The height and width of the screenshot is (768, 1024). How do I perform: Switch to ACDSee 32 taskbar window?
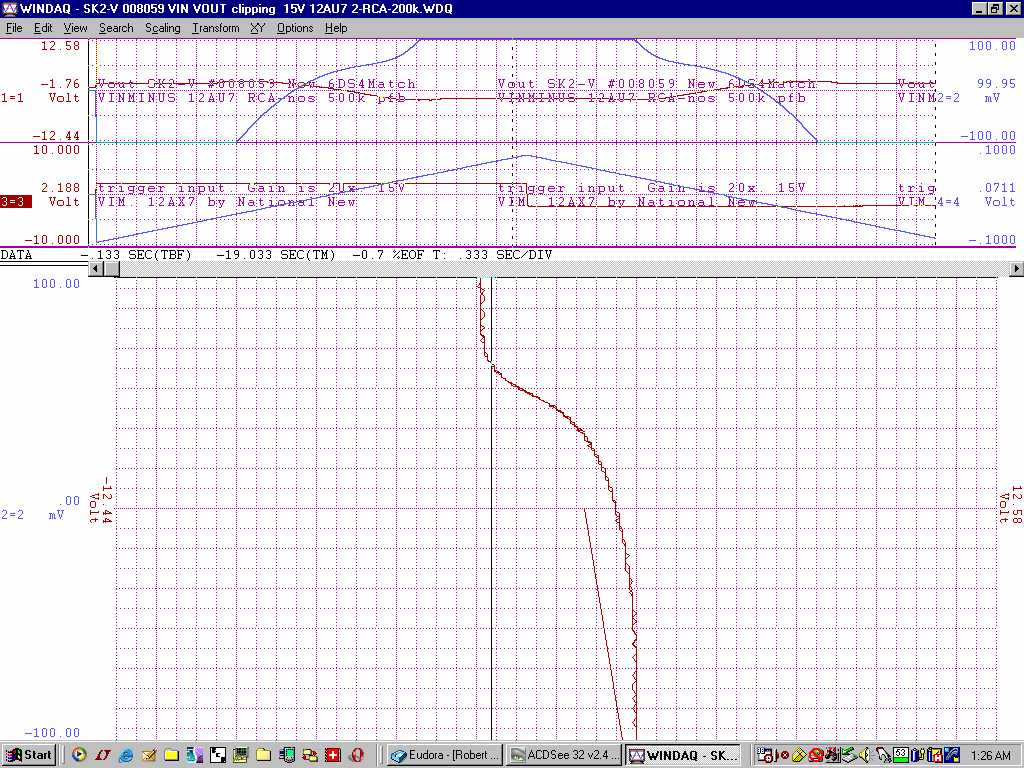tap(563, 755)
